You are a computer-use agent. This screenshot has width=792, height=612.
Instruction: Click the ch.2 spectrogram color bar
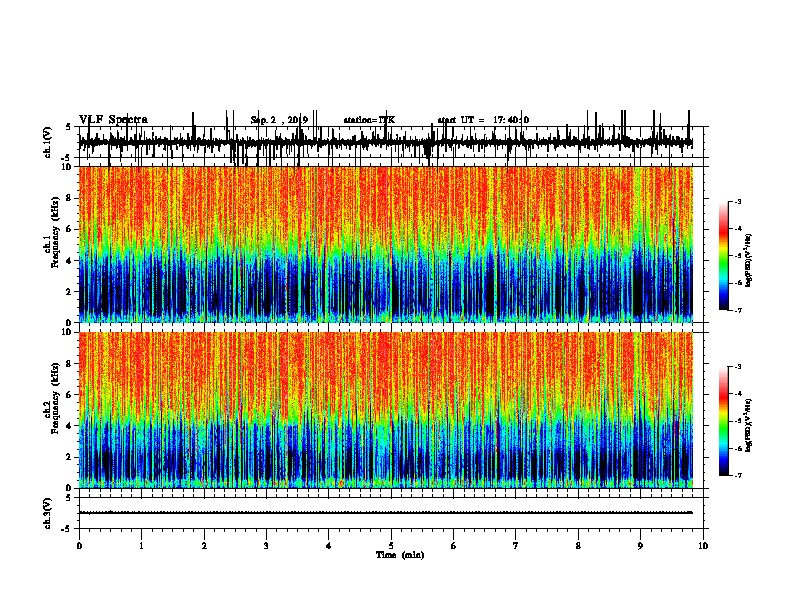724,421
